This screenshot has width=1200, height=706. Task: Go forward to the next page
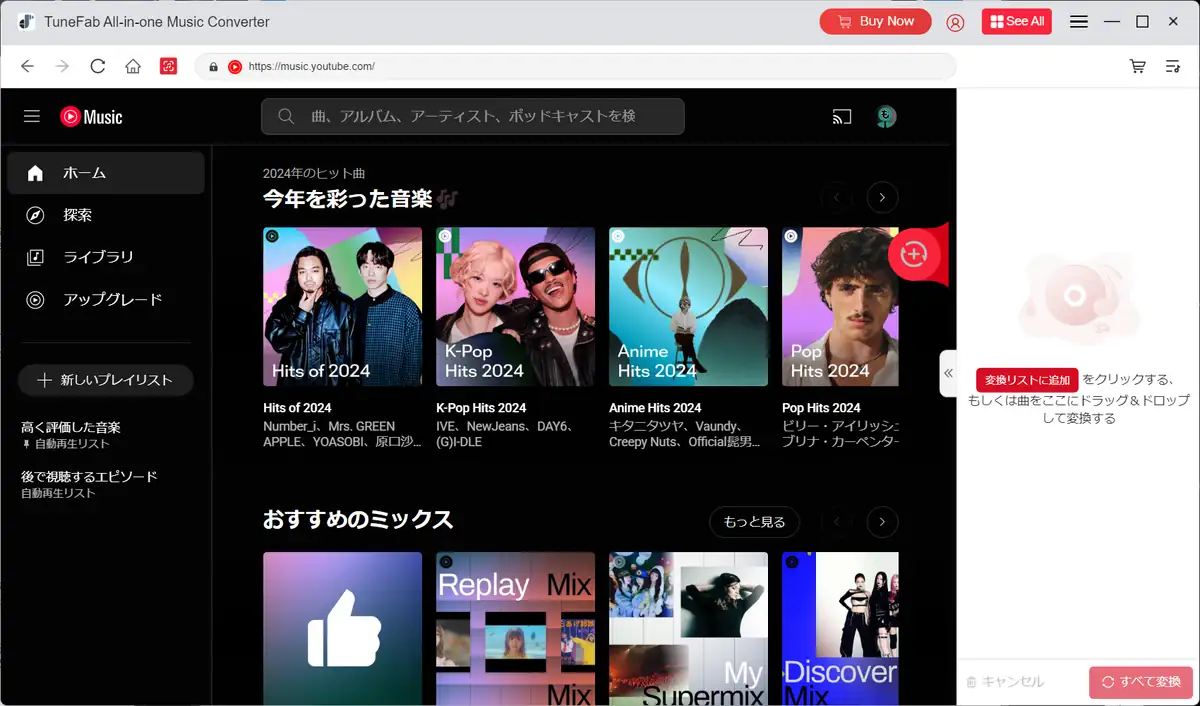(x=62, y=66)
